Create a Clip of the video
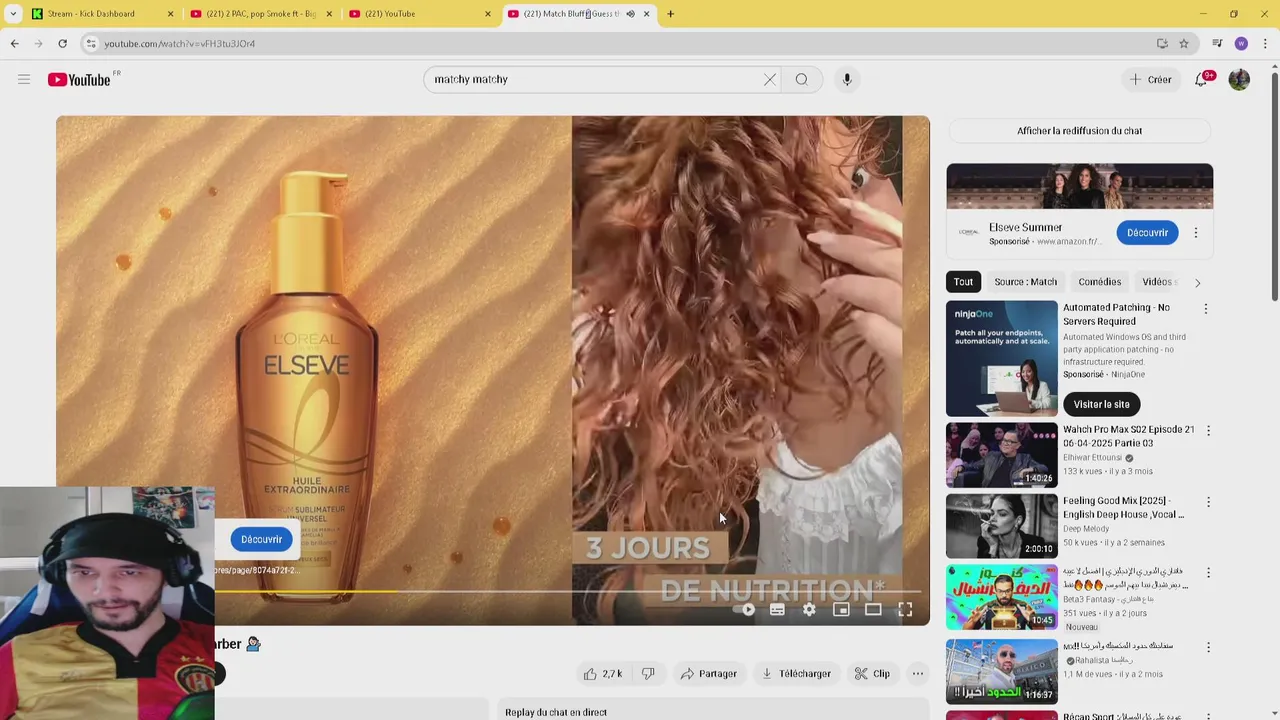The image size is (1280, 720). (872, 673)
